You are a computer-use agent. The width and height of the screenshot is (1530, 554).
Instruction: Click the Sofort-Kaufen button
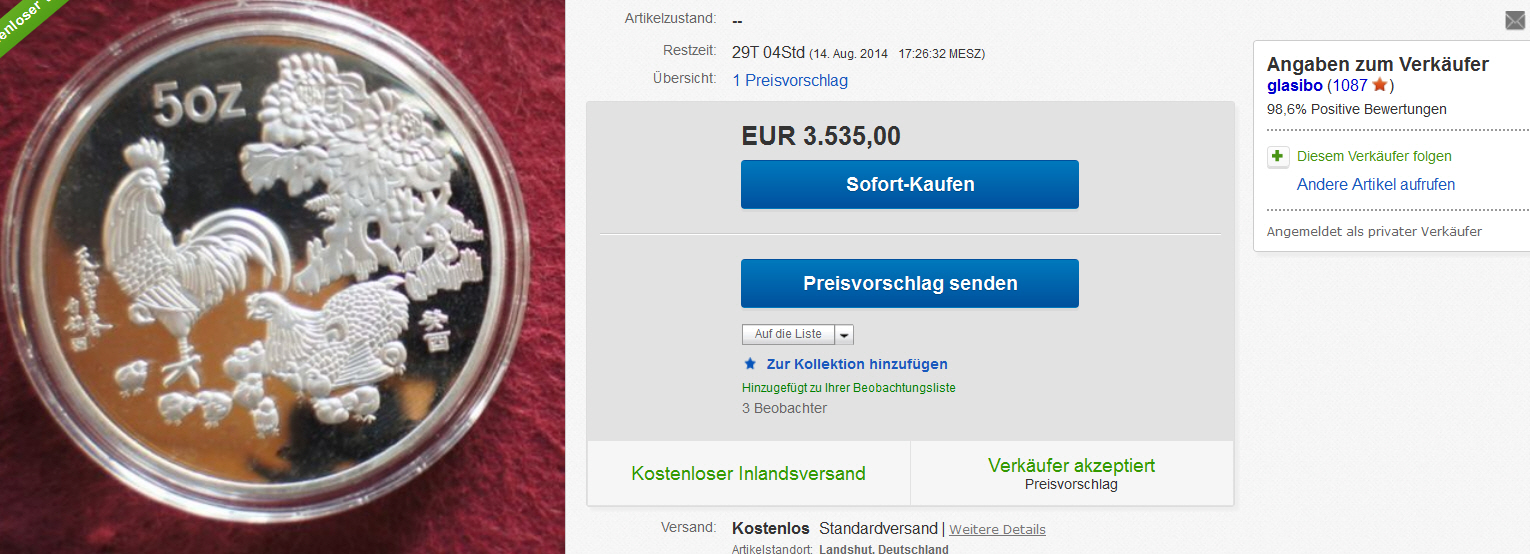click(x=910, y=184)
